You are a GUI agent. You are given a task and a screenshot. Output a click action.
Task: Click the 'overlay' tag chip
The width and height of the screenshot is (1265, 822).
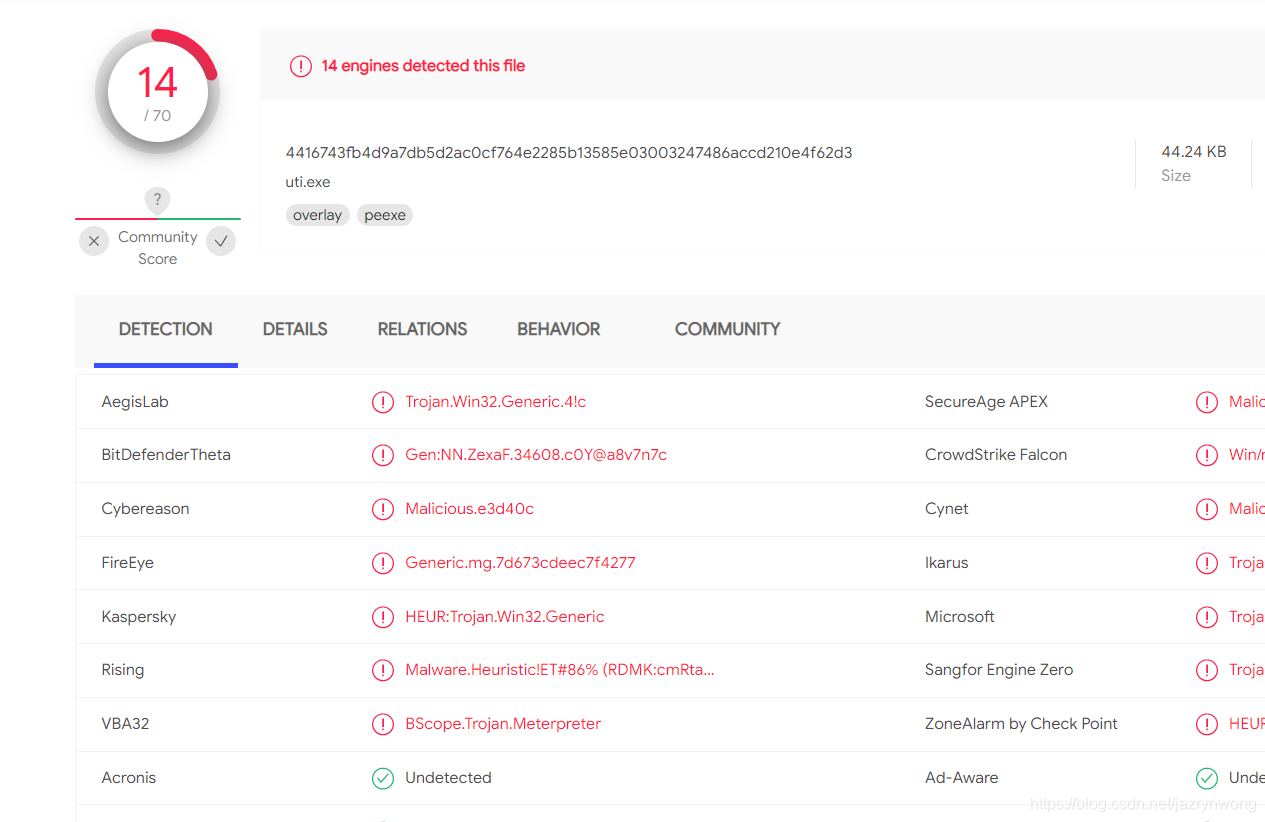(x=318, y=215)
